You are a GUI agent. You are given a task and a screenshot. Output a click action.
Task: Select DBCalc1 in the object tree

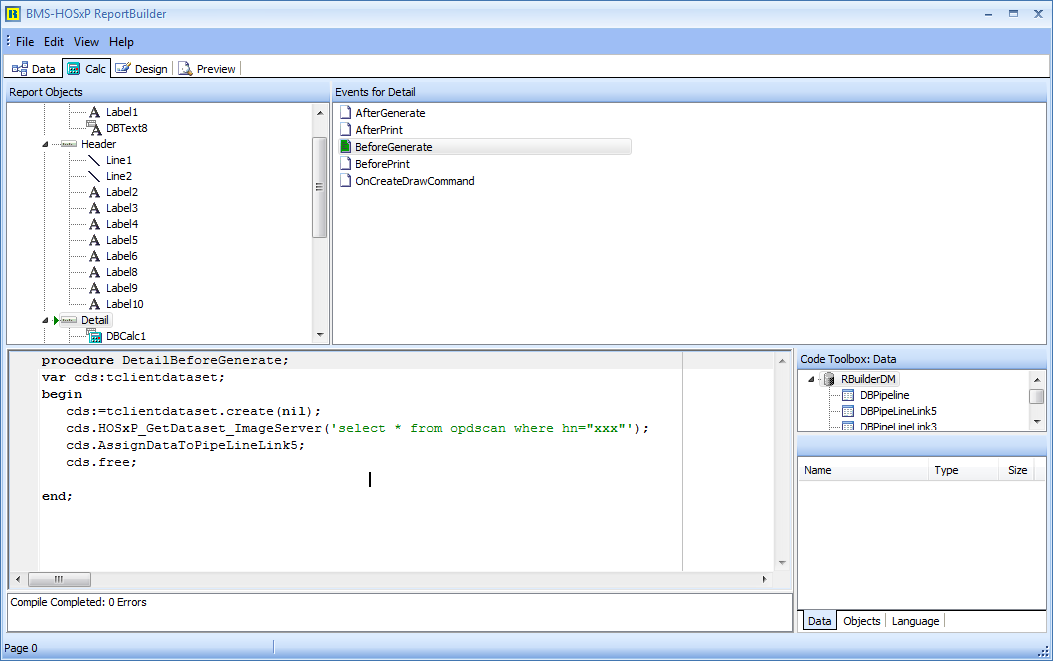coord(126,336)
